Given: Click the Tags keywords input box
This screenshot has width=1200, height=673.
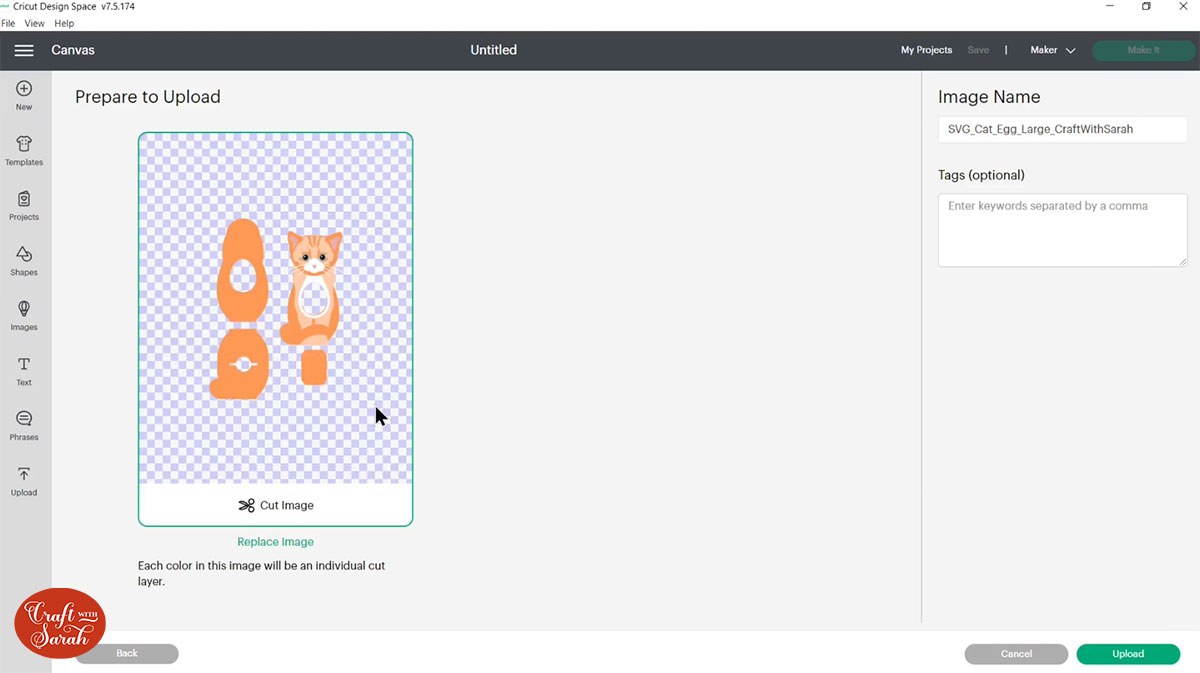Looking at the screenshot, I should [1062, 230].
